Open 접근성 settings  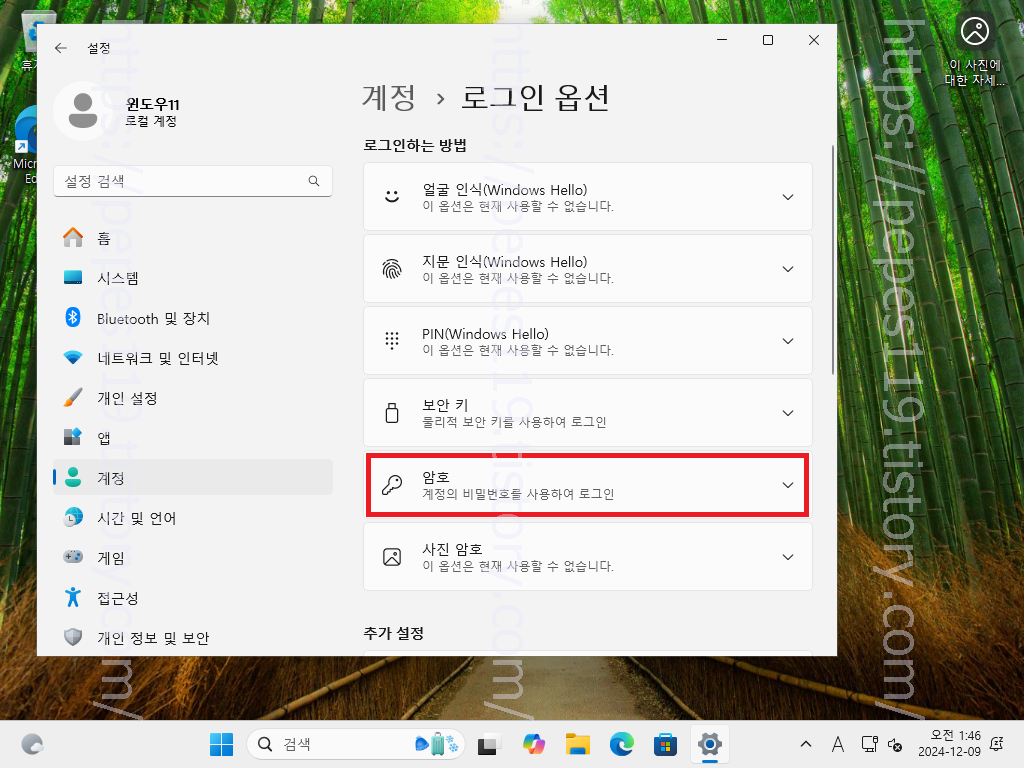[x=193, y=598]
